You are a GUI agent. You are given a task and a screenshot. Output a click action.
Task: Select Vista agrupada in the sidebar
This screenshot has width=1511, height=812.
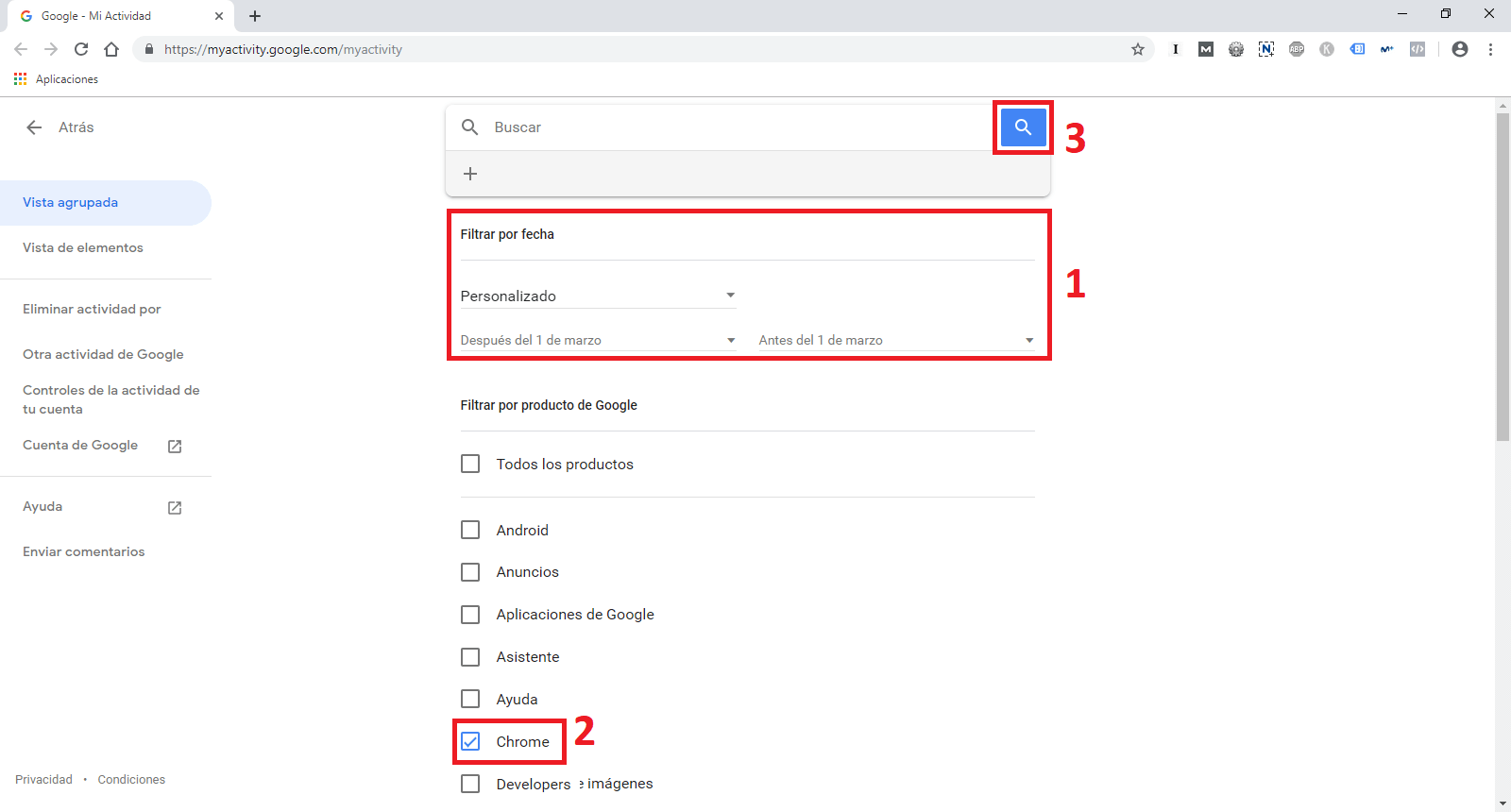(106, 202)
